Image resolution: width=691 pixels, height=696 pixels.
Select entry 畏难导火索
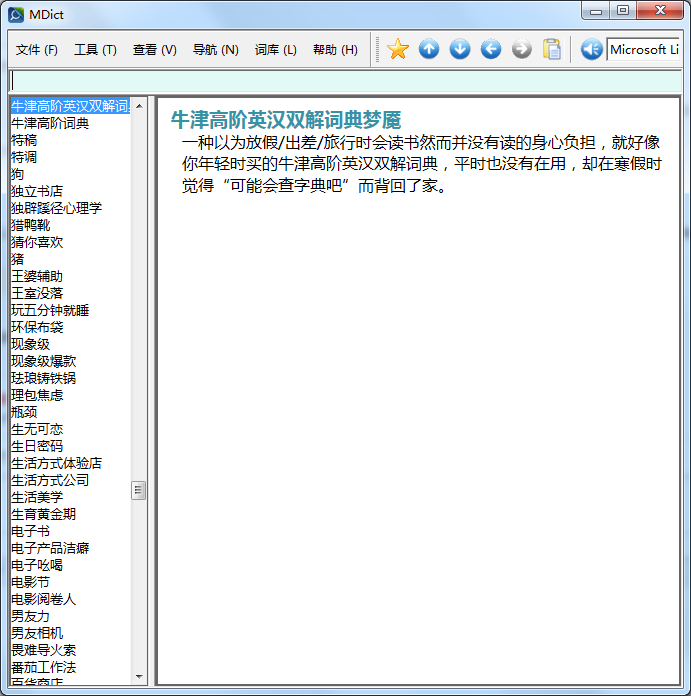[43, 651]
